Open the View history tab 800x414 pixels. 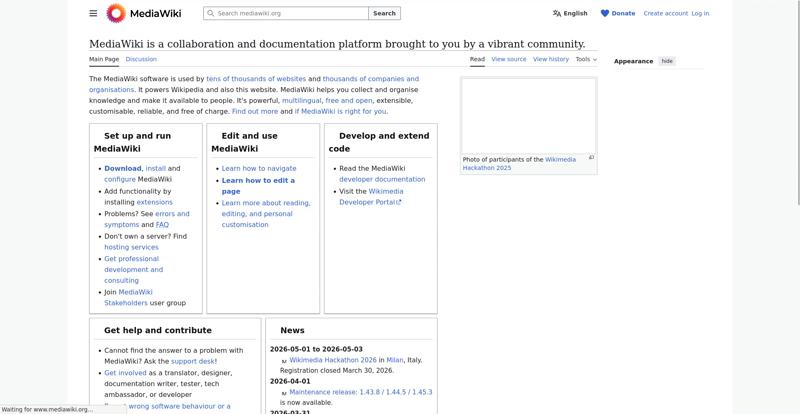click(x=551, y=59)
